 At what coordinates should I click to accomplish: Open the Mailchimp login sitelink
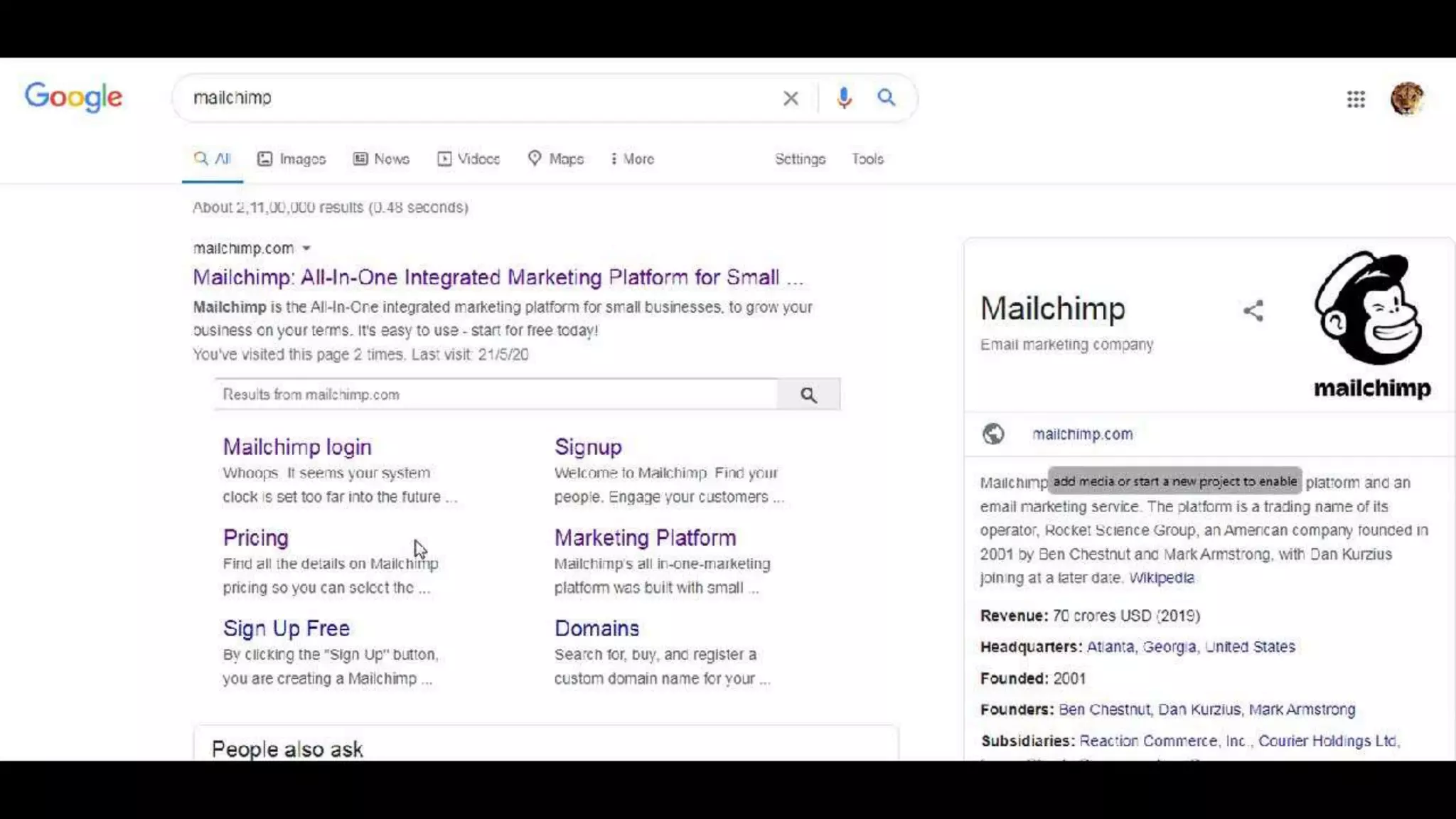pyautogui.click(x=297, y=447)
